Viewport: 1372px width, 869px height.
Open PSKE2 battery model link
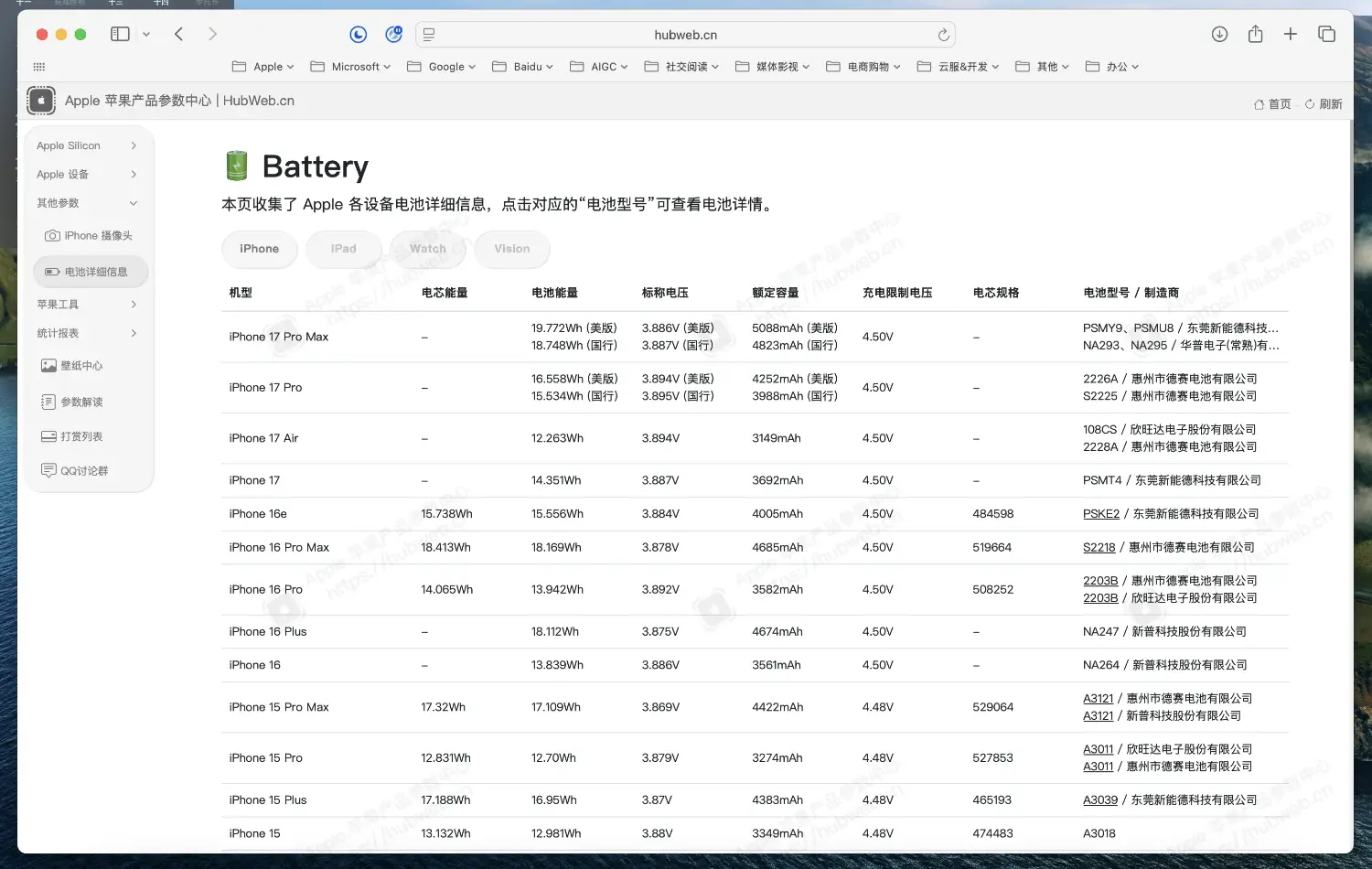(1101, 514)
